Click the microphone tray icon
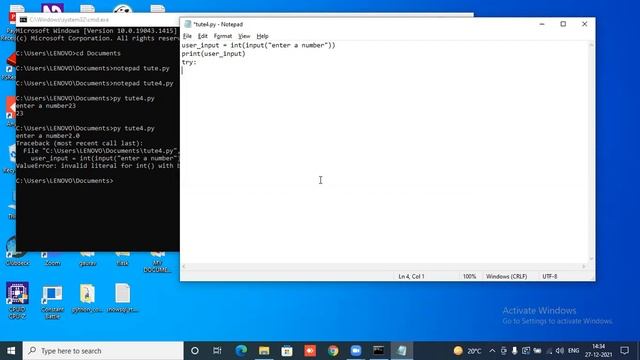 coord(514,351)
